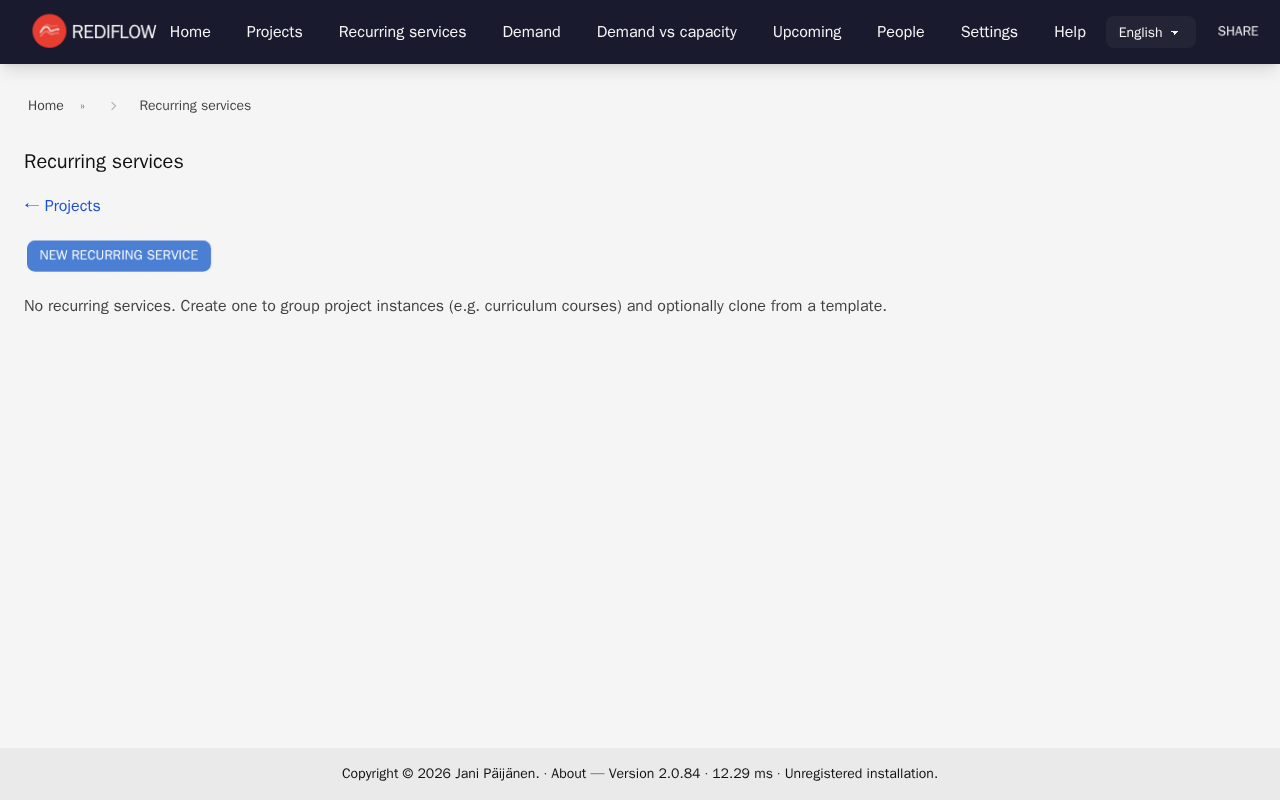Viewport: 1280px width, 800px height.
Task: Click the SHARE button
Action: click(1237, 32)
